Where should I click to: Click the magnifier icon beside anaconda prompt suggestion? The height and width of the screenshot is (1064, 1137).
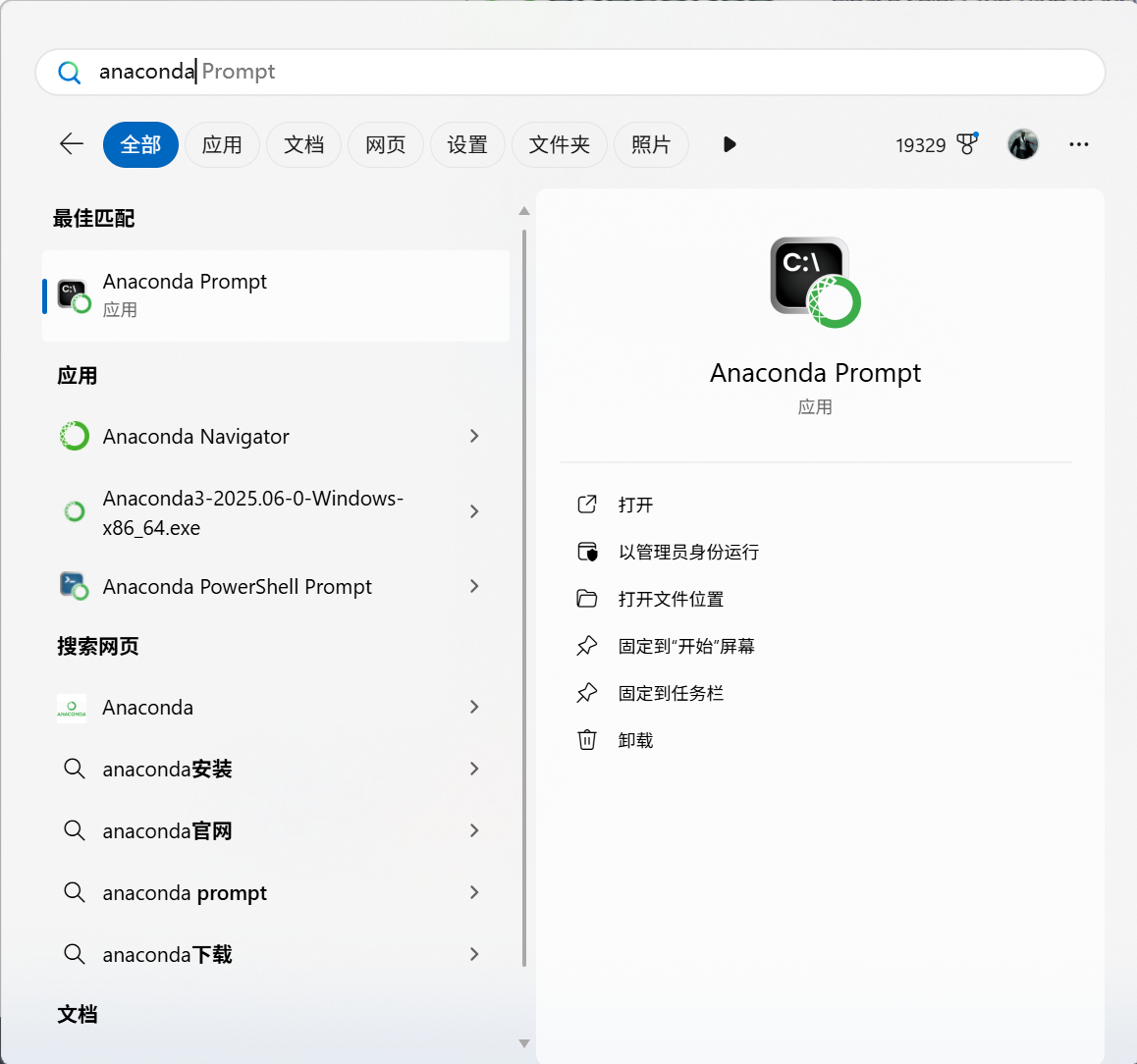coord(75,891)
